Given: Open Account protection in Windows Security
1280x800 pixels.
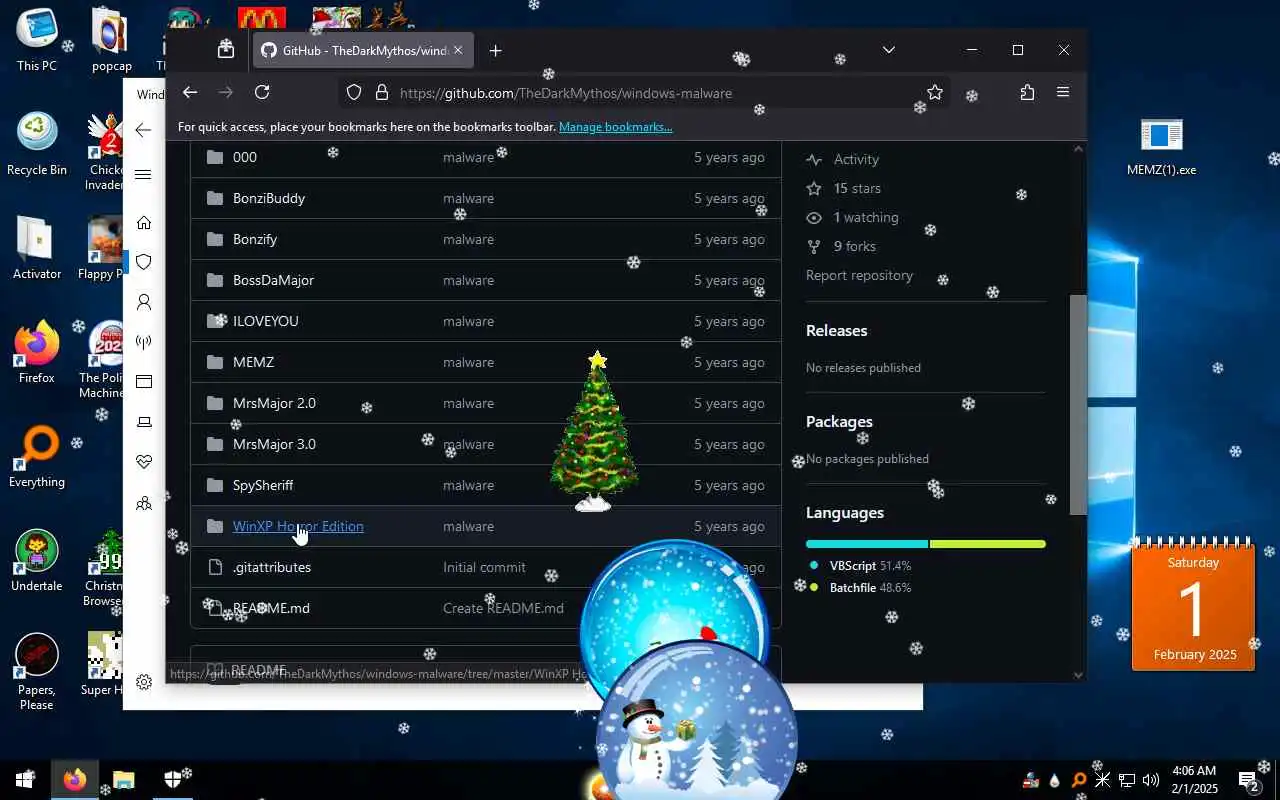Looking at the screenshot, I should pyautogui.click(x=144, y=302).
